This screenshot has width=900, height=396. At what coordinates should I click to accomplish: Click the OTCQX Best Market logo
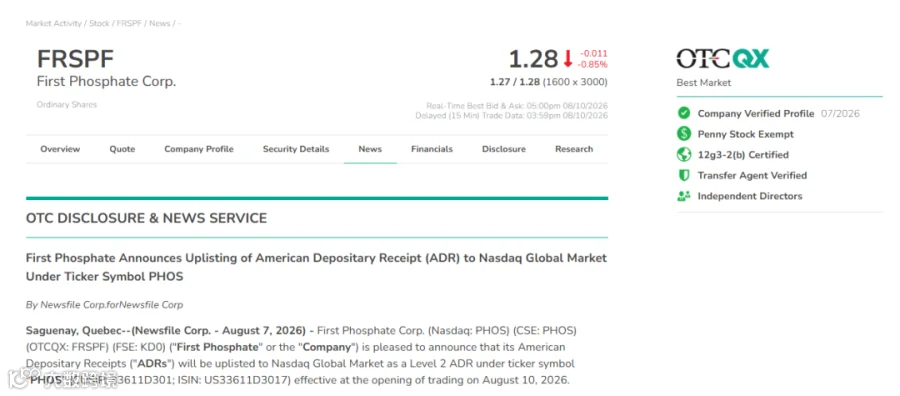point(723,59)
